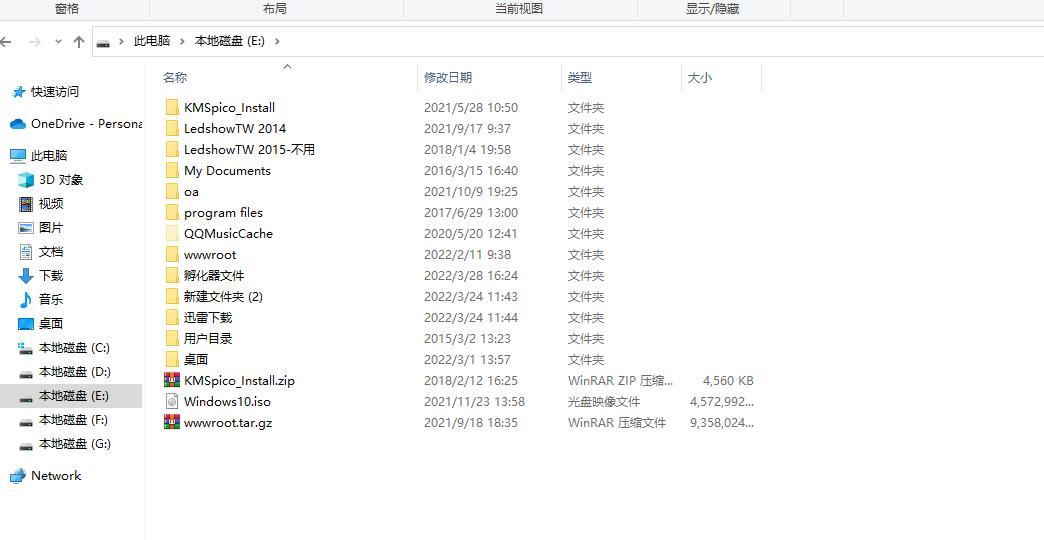Select the KMSpico_Install folder icon

[x=172, y=107]
